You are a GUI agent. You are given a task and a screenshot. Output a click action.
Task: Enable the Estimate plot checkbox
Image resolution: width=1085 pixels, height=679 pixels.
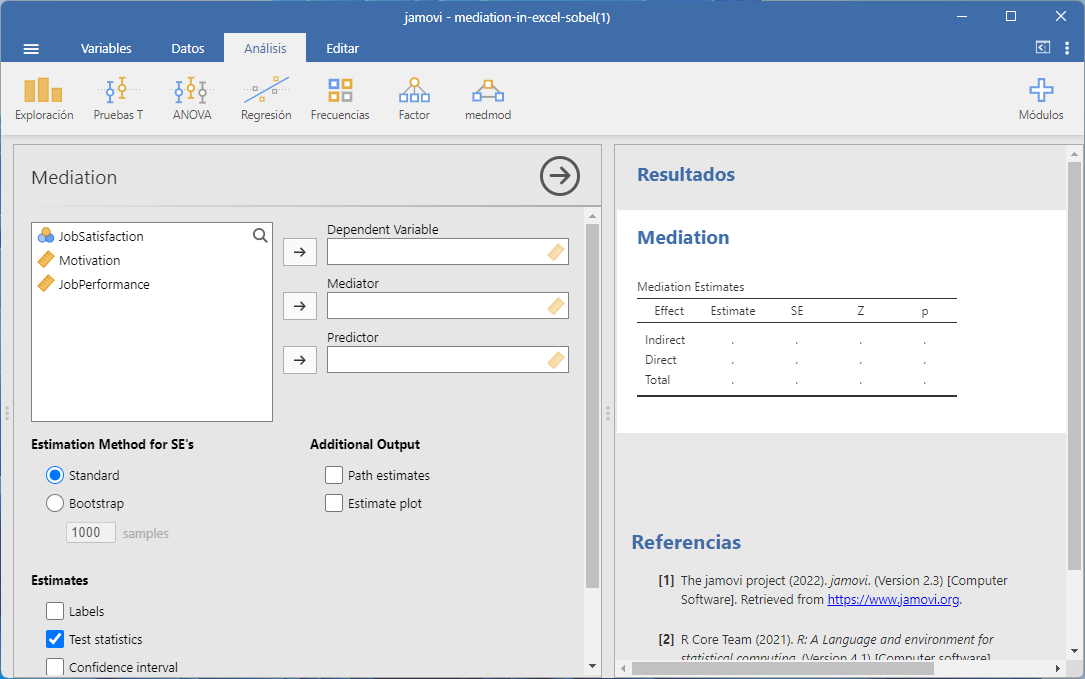point(334,504)
